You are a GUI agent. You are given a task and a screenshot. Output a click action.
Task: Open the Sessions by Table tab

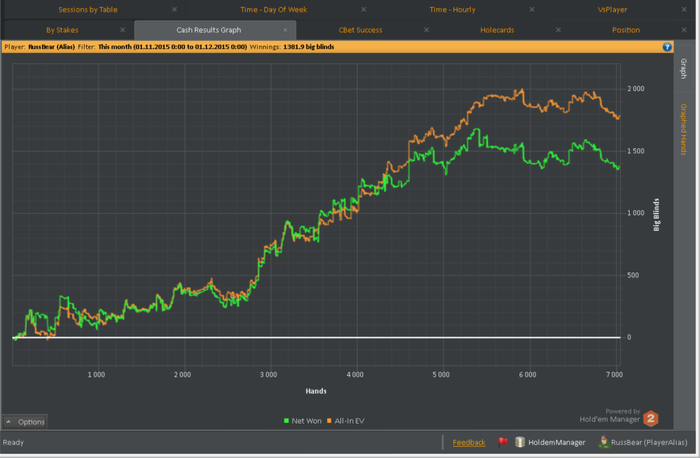coord(88,9)
